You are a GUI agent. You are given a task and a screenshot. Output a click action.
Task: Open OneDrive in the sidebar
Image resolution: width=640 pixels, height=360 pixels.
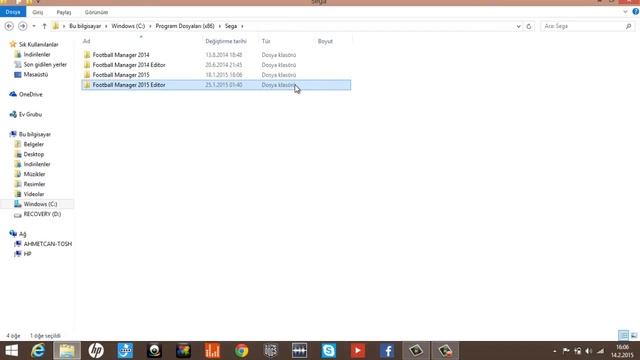tap(30, 94)
